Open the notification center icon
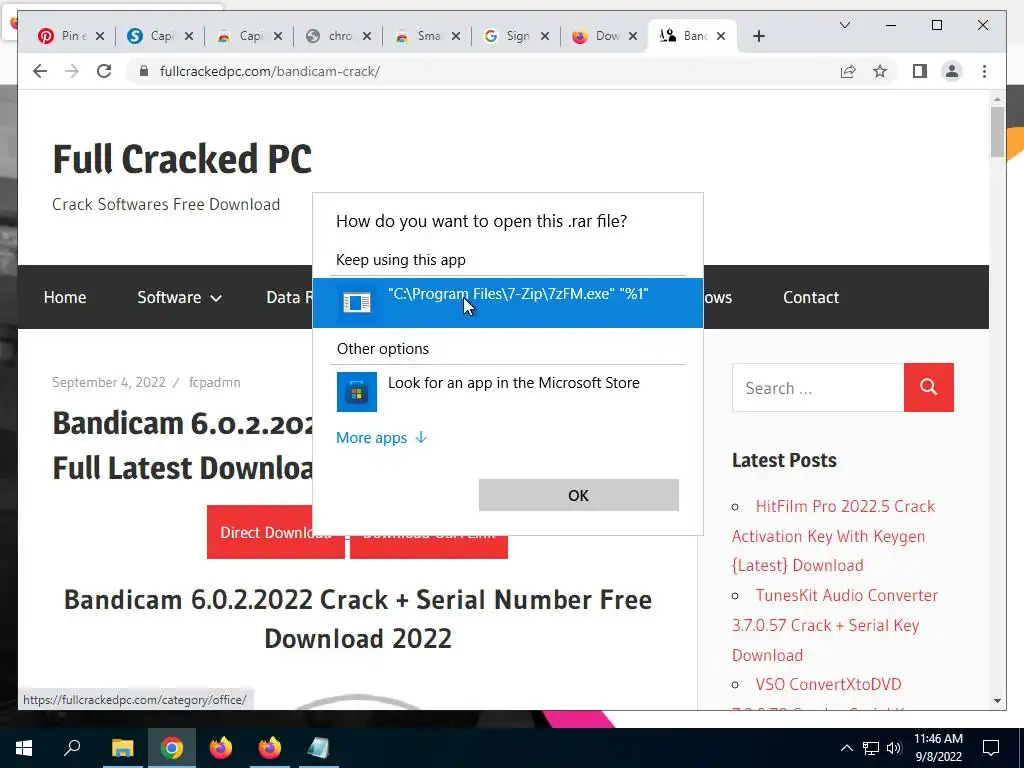Viewport: 1024px width, 768px height. click(991, 748)
